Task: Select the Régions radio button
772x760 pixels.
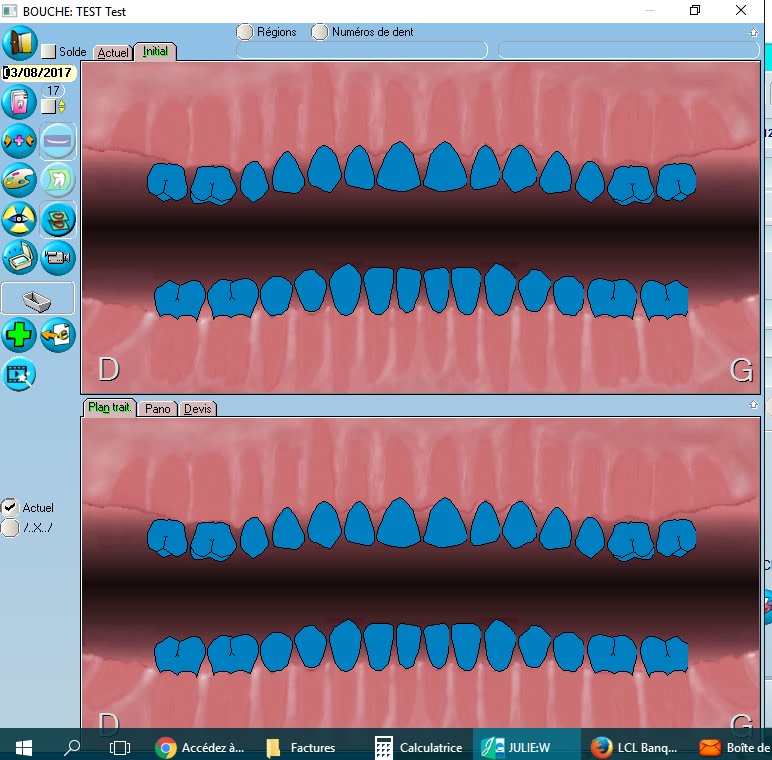Action: pos(245,32)
